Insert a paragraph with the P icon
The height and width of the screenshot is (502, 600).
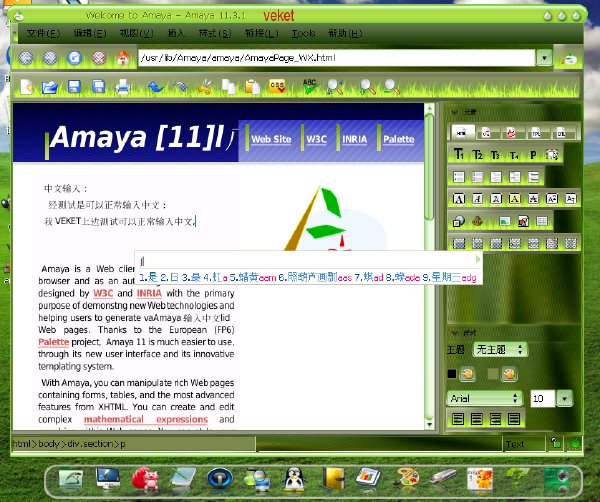[533, 155]
